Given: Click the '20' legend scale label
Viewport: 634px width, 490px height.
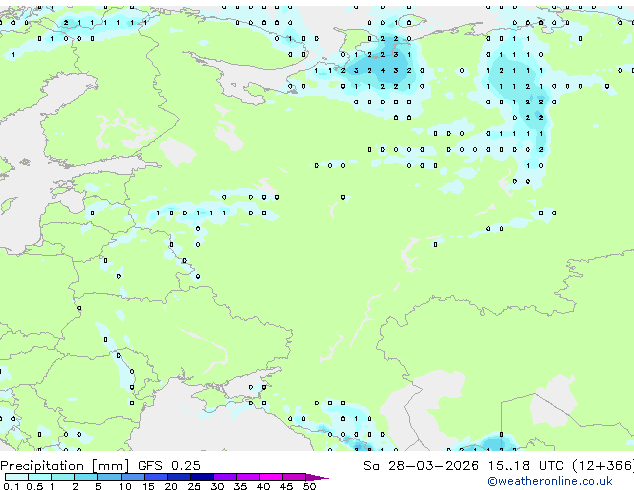Looking at the screenshot, I should click(x=171, y=486).
